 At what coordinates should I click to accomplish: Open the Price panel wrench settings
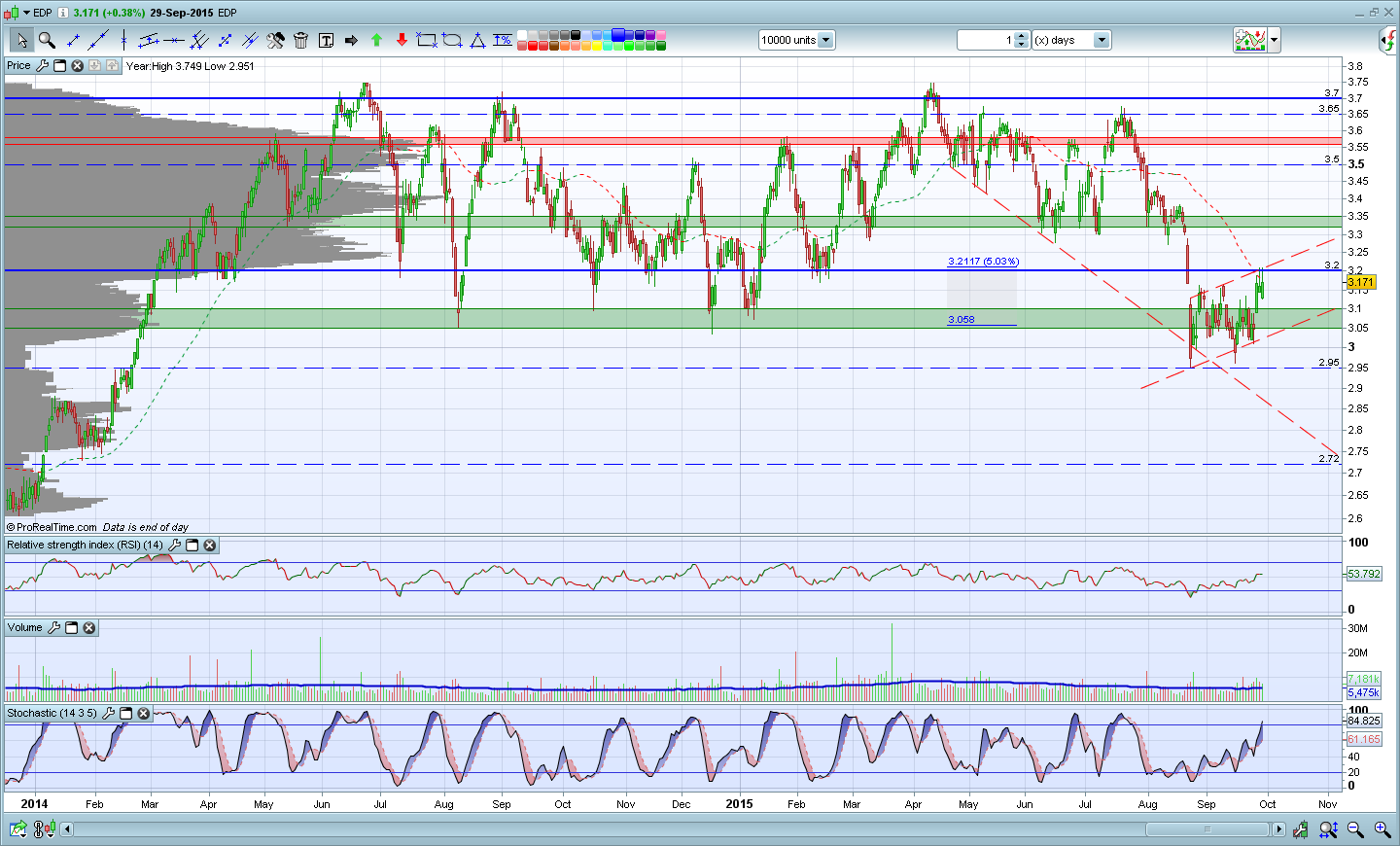pyautogui.click(x=42, y=66)
